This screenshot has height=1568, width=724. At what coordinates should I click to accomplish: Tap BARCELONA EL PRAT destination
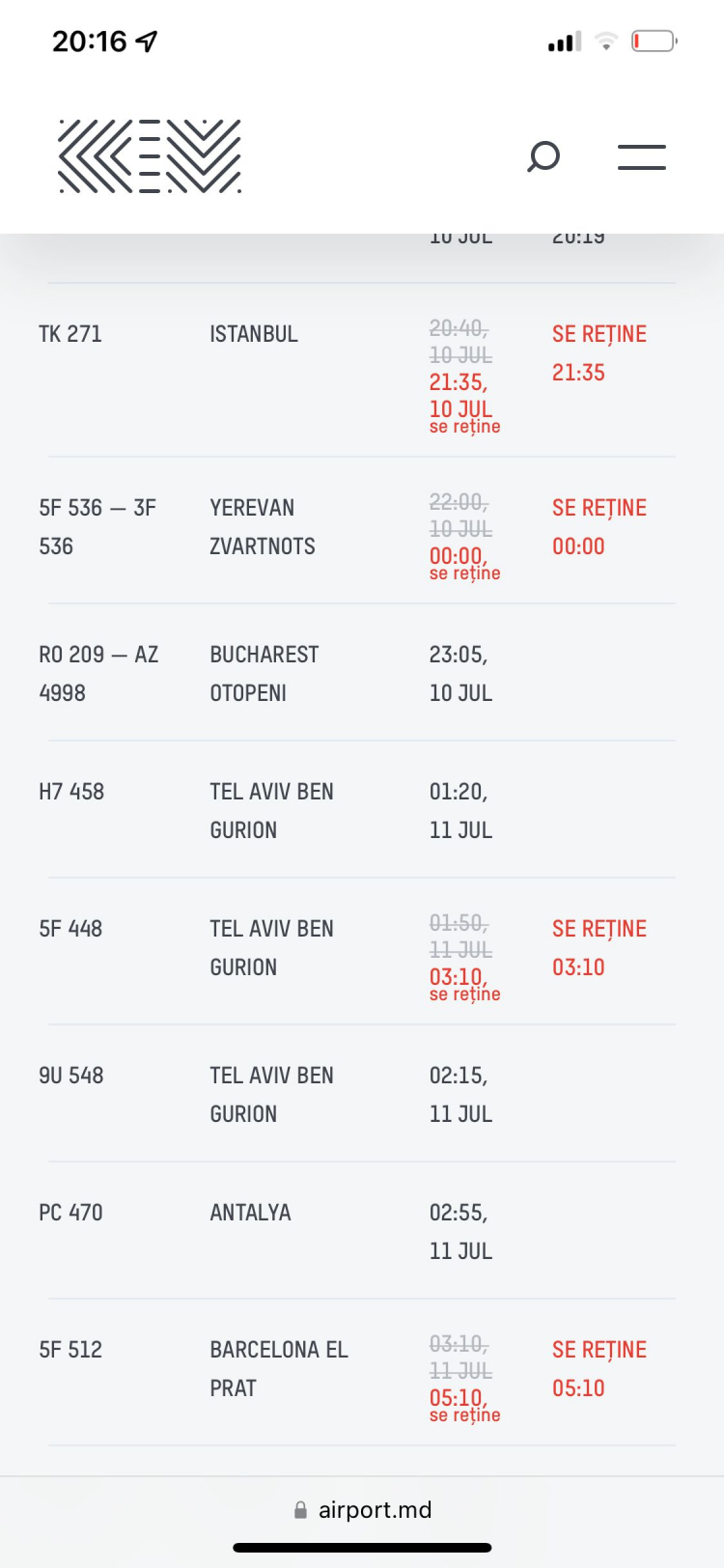[279, 1369]
